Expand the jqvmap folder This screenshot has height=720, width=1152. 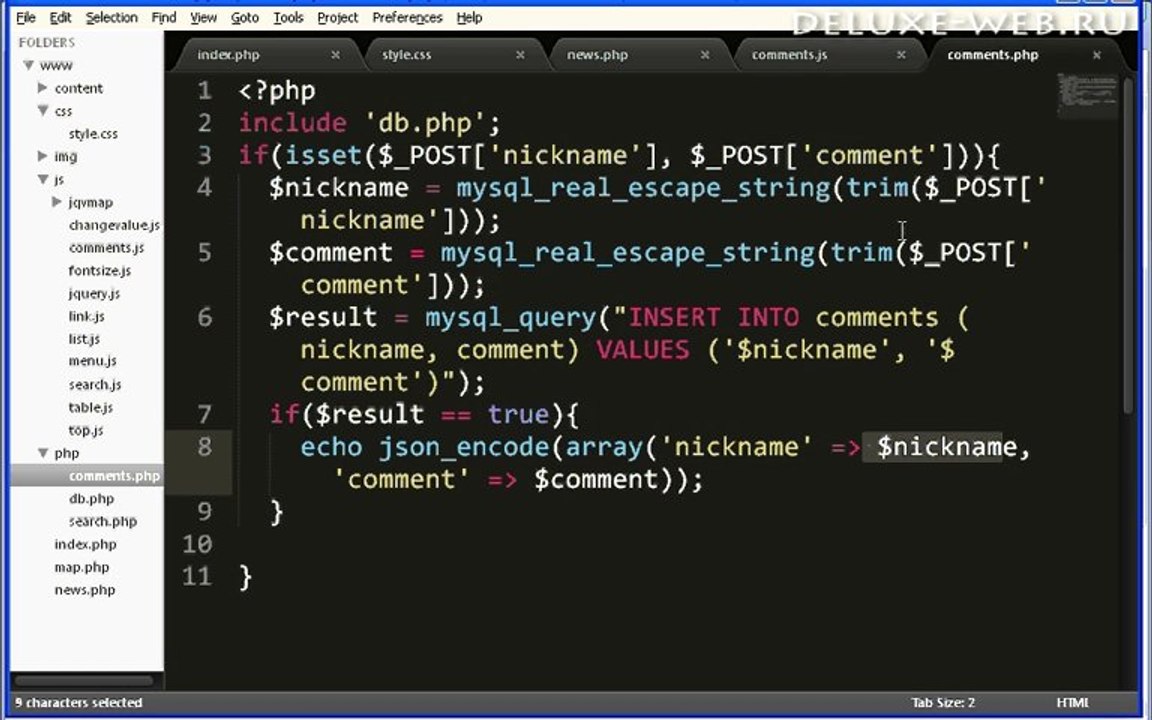pos(57,202)
